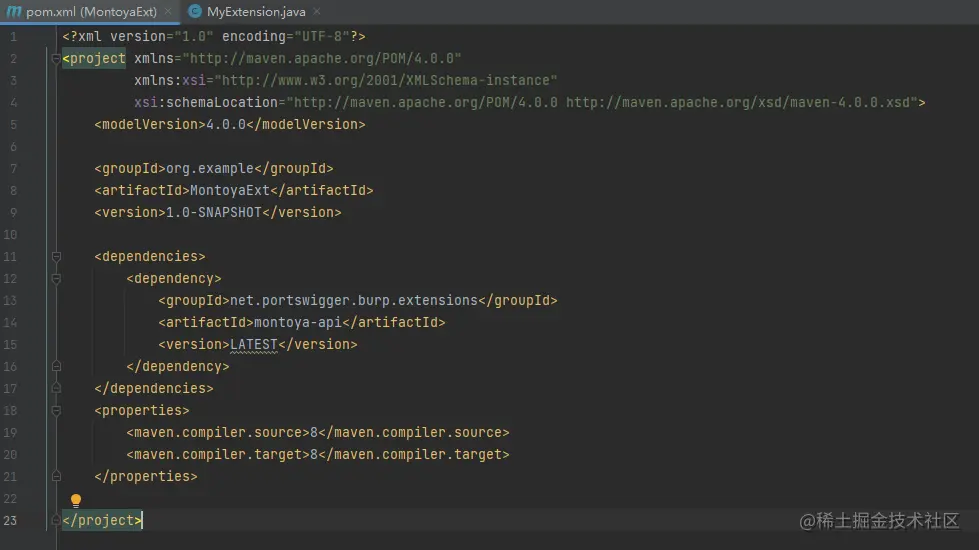Switch to the pom.xml (MontoyaExt) tab
This screenshot has width=979, height=550.
[x=91, y=12]
